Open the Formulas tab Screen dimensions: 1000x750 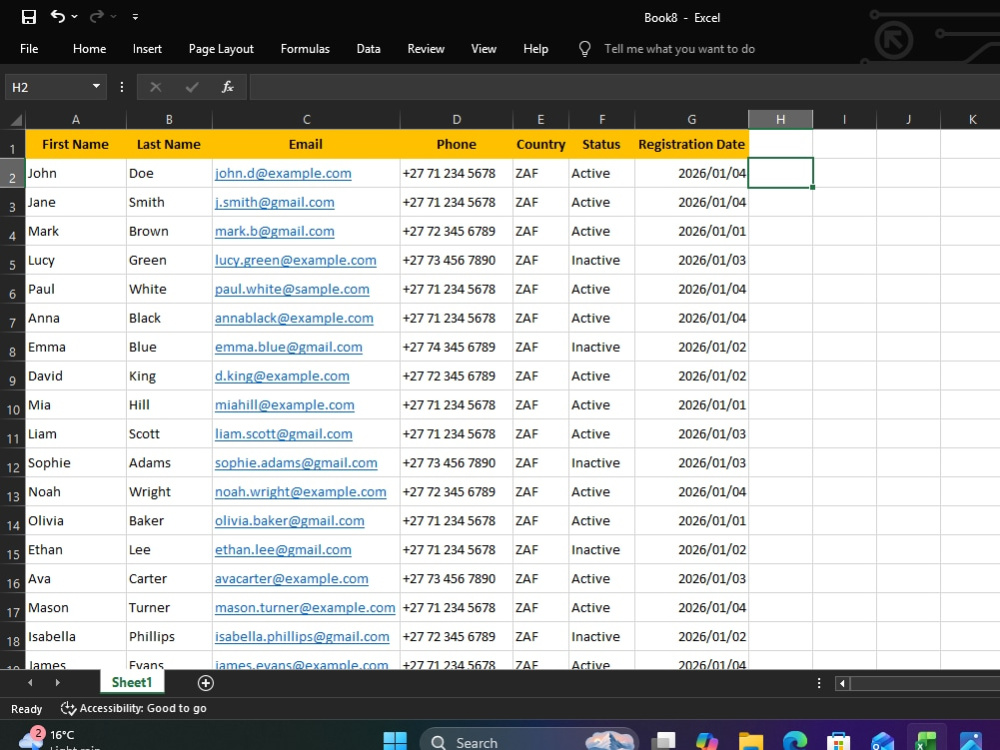point(305,49)
